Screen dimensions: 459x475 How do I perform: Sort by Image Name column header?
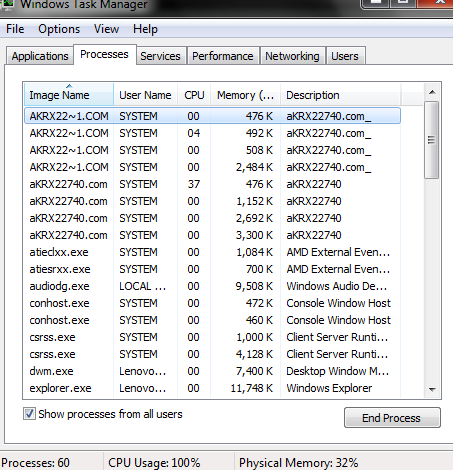click(x=69, y=95)
